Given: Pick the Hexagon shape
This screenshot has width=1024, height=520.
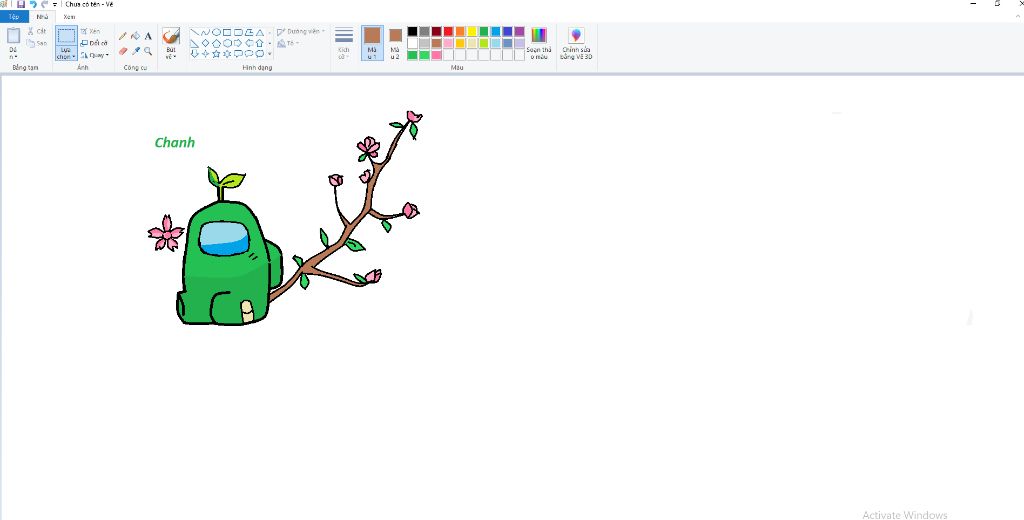Looking at the screenshot, I should pos(227,43).
